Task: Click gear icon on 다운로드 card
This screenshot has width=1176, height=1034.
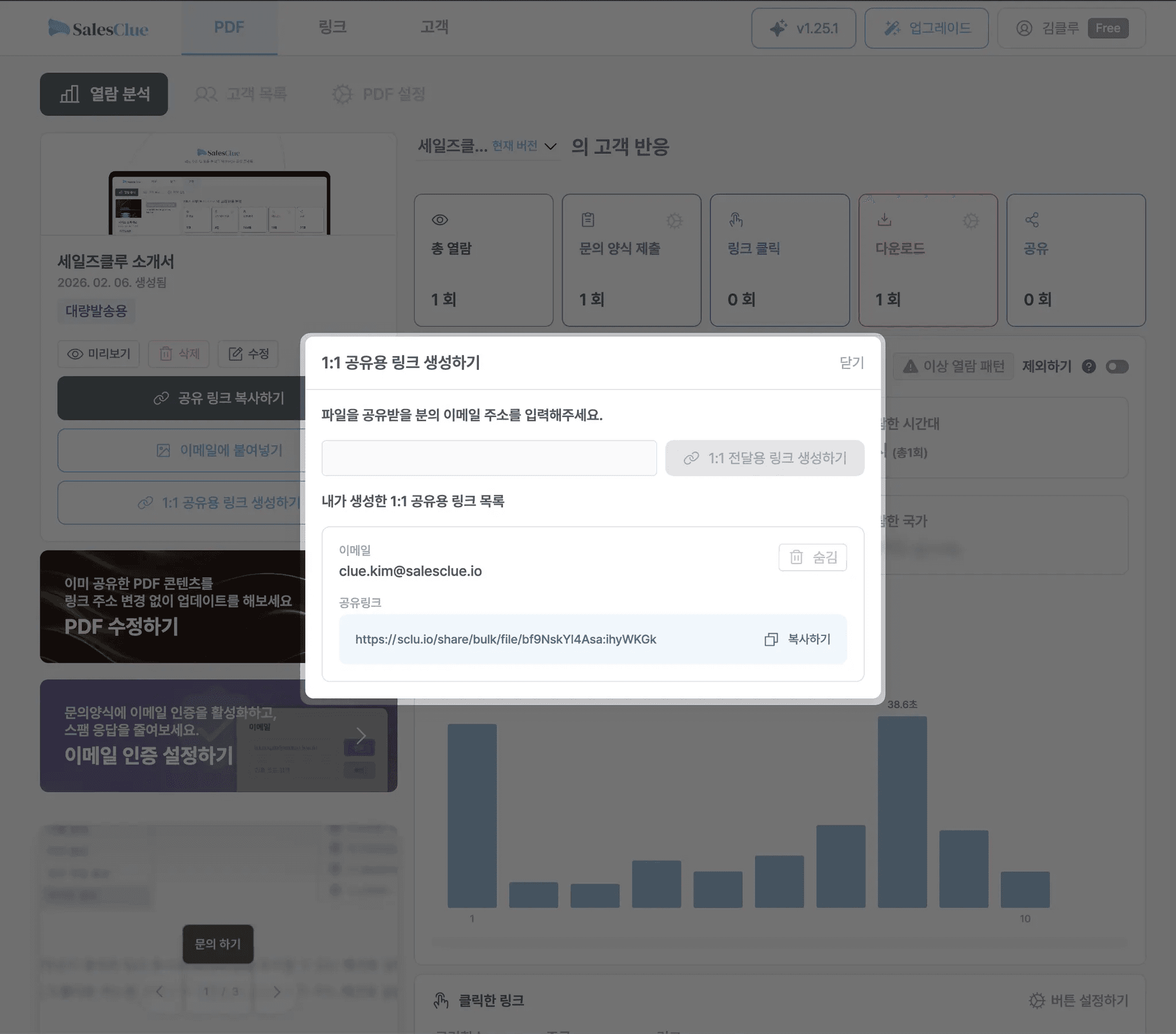Action: pos(970,221)
